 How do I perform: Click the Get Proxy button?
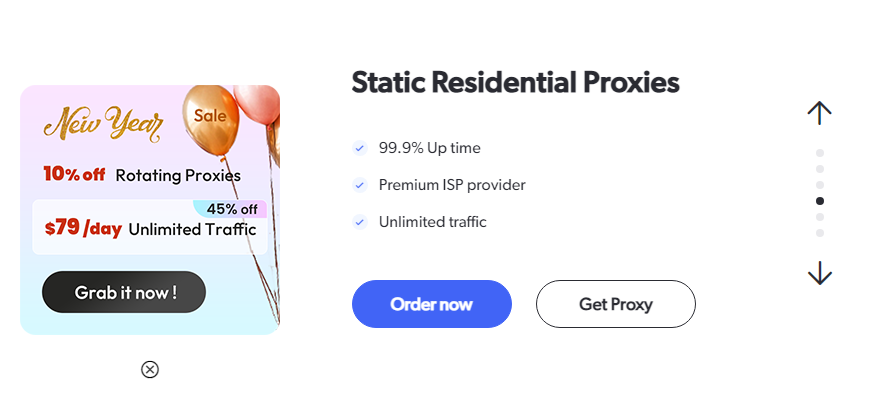(x=616, y=304)
